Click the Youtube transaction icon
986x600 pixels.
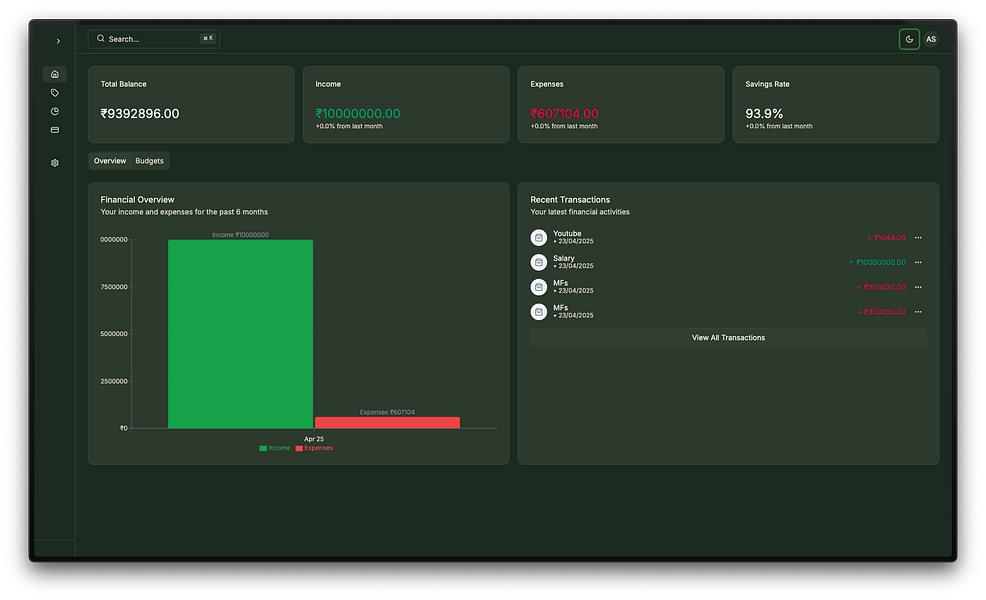(x=539, y=238)
